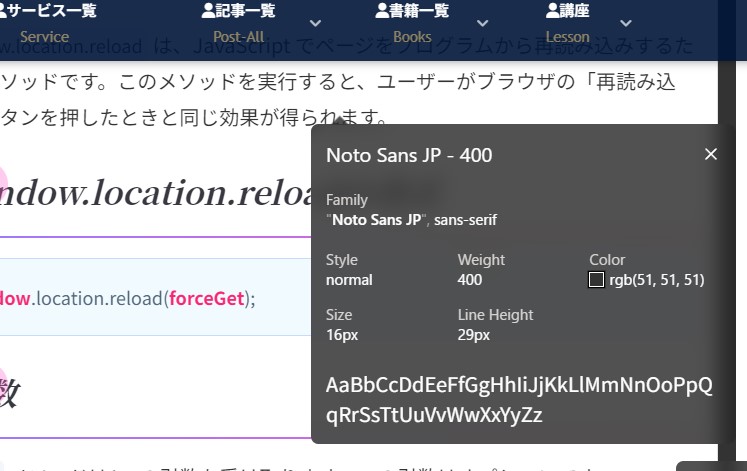Expand the Lesson dropdown chevron
747x471 pixels.
[627, 24]
